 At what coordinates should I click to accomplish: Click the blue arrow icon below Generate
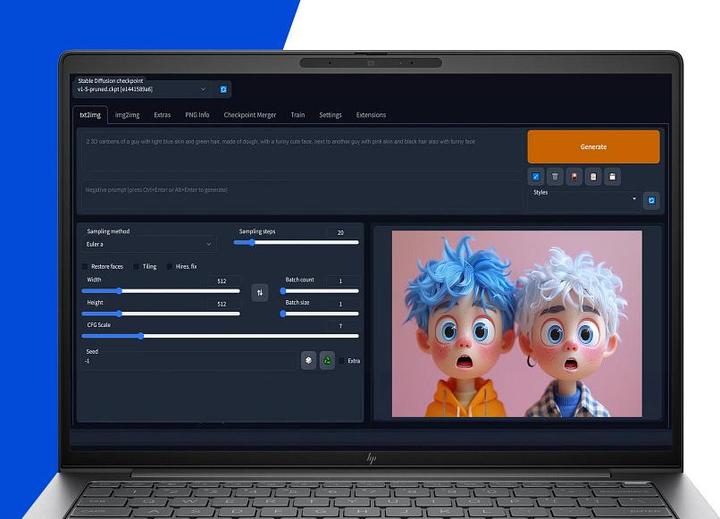point(536,176)
